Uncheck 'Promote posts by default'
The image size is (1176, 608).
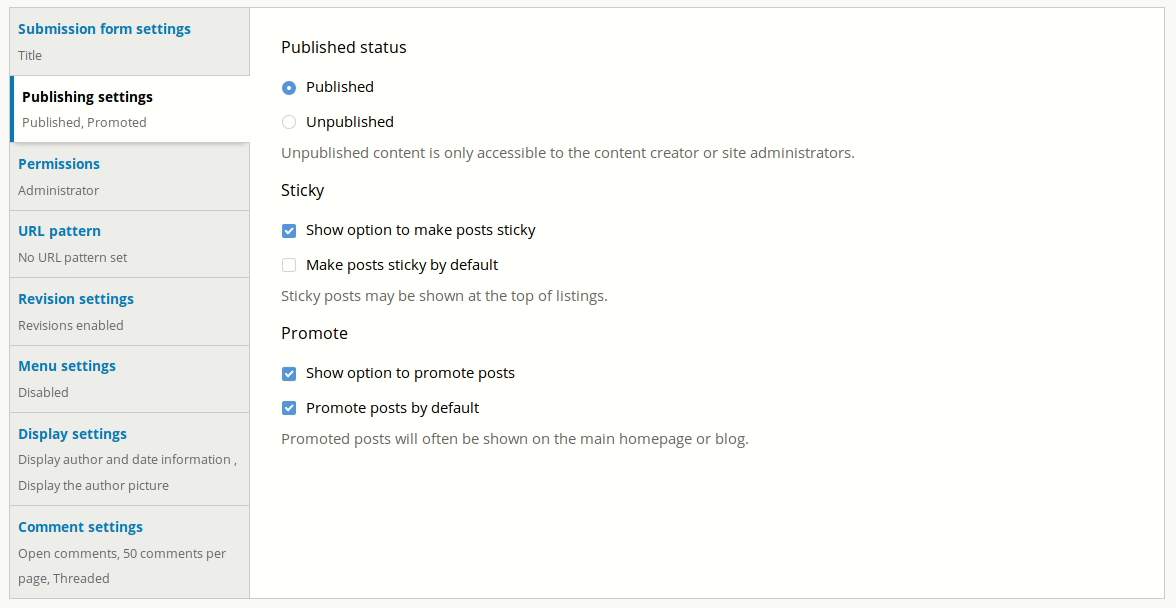pyautogui.click(x=289, y=407)
